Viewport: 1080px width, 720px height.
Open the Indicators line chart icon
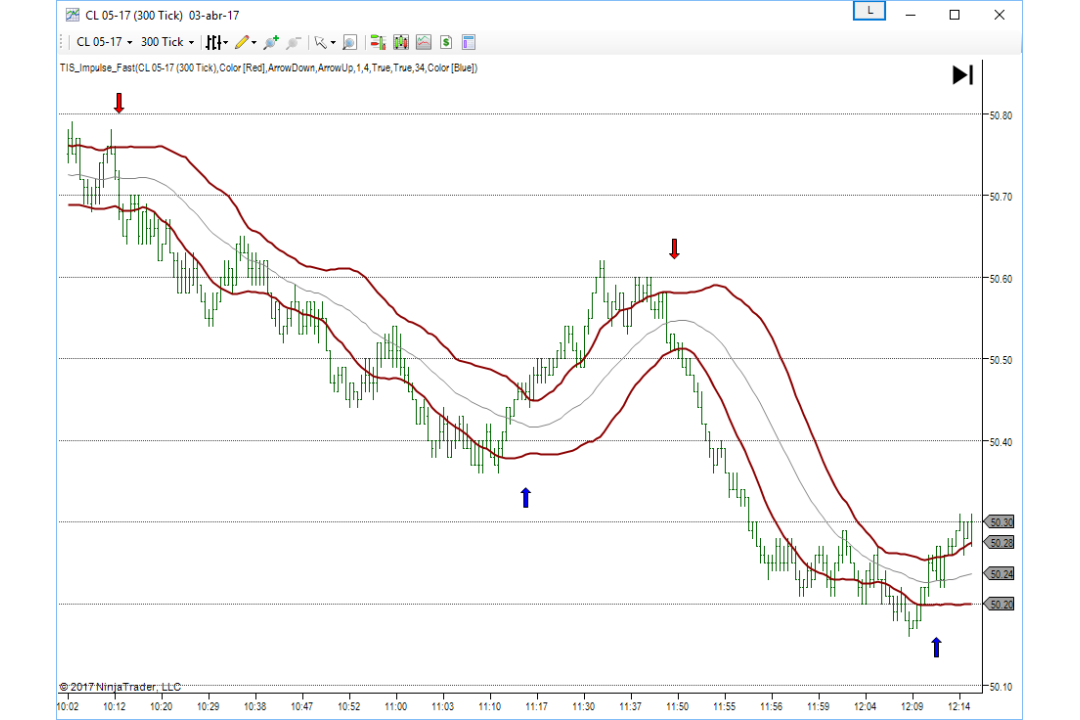tap(424, 42)
